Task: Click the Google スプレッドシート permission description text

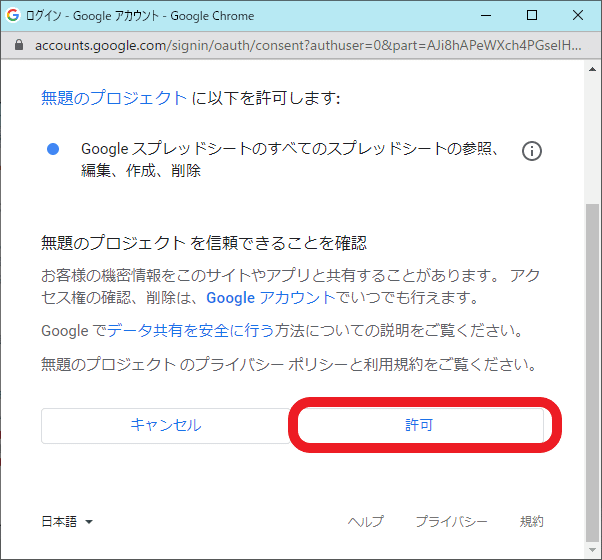Action: (290, 159)
